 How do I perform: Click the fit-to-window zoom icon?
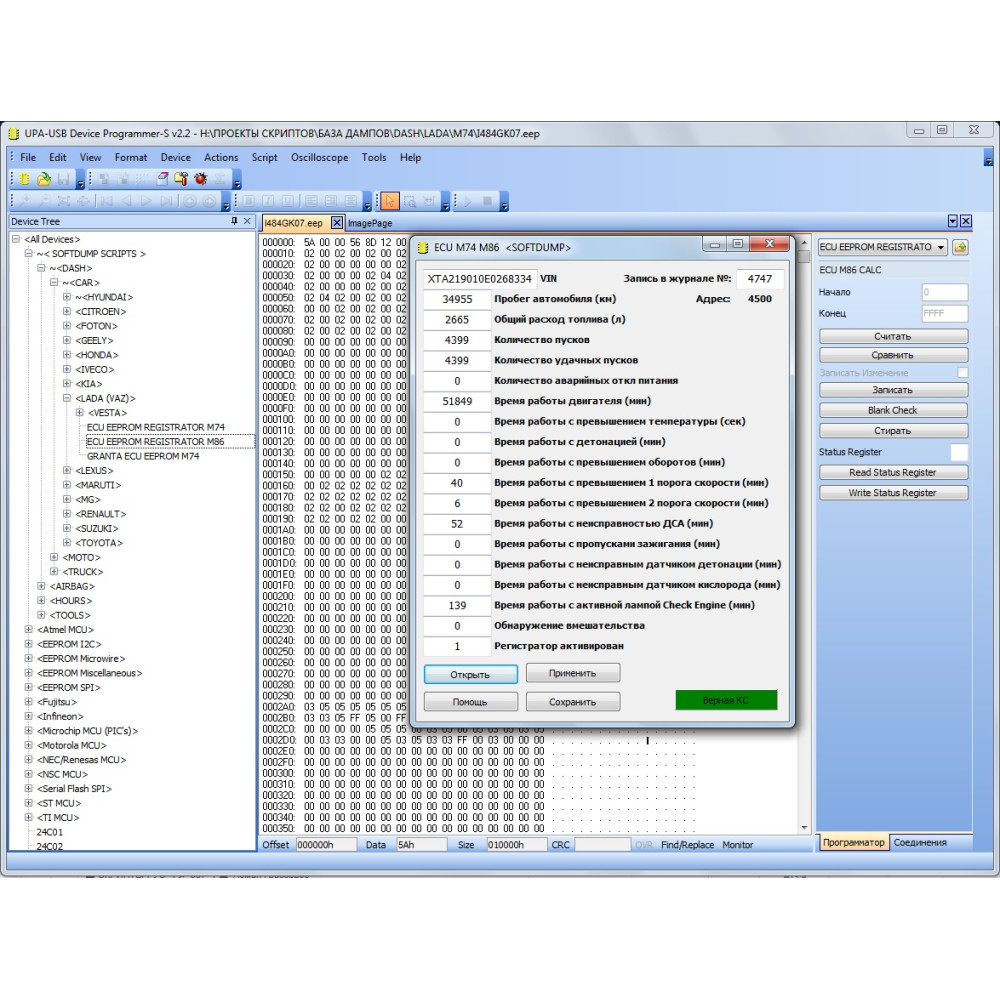pos(64,201)
